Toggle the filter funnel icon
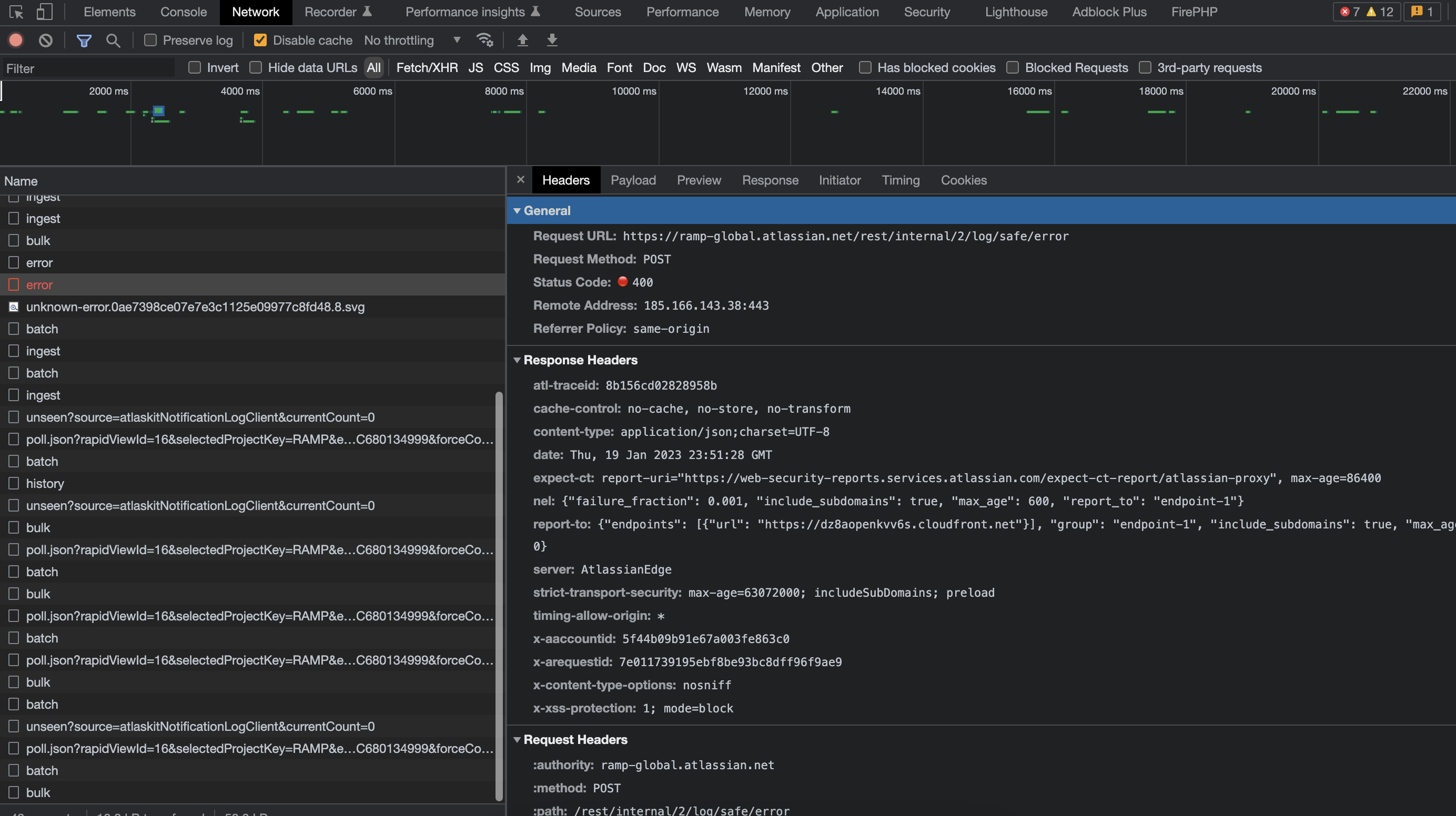This screenshot has height=816, width=1456. tap(84, 40)
